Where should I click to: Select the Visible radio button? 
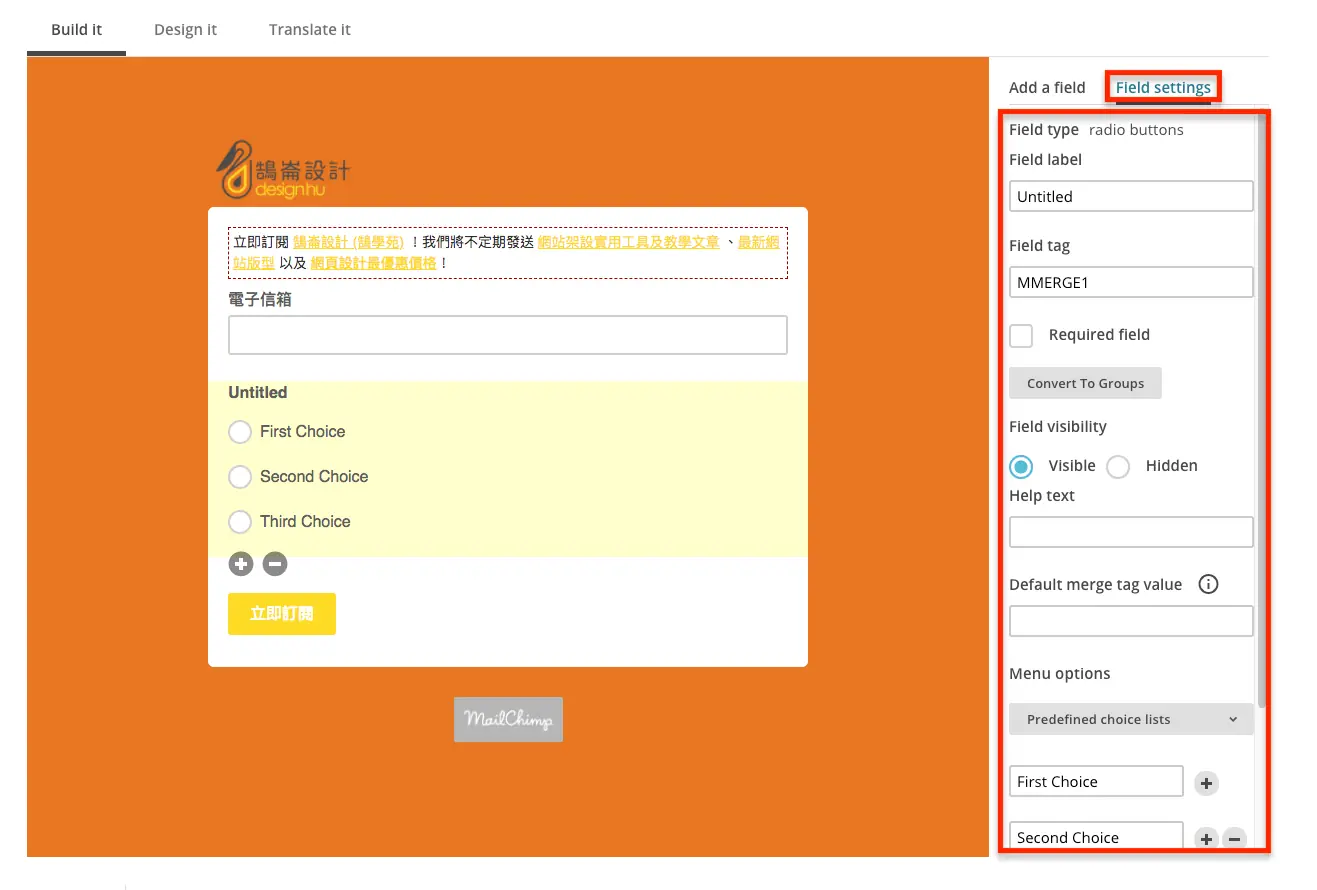point(1021,466)
